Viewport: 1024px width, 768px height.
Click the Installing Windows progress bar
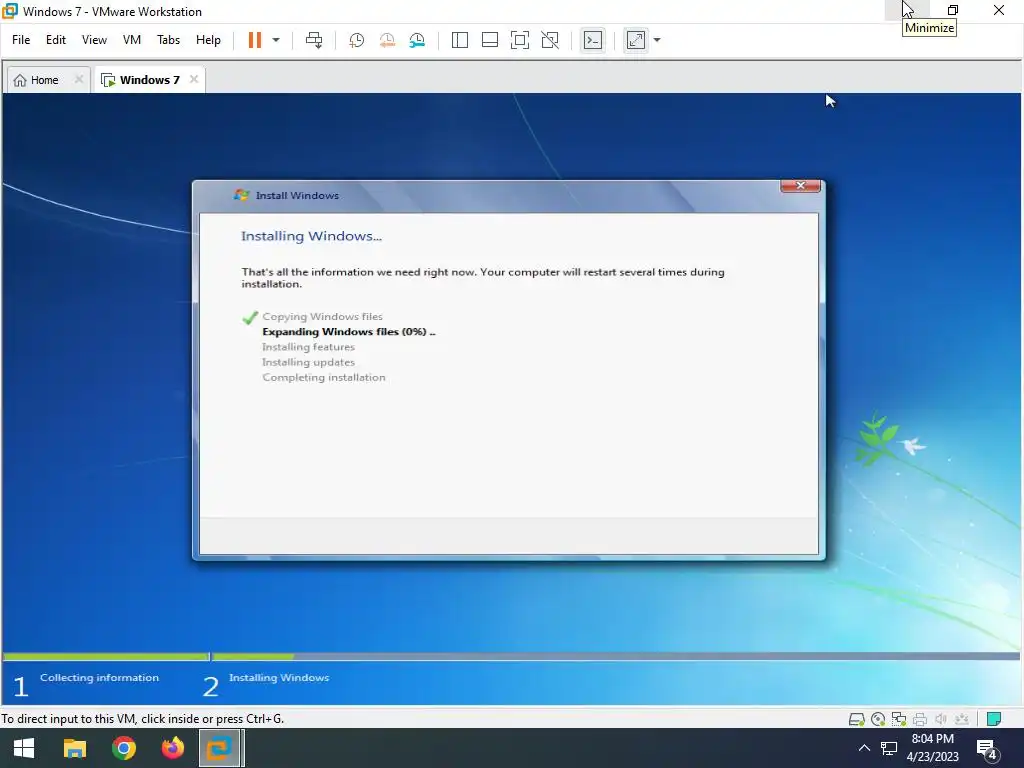[615, 656]
